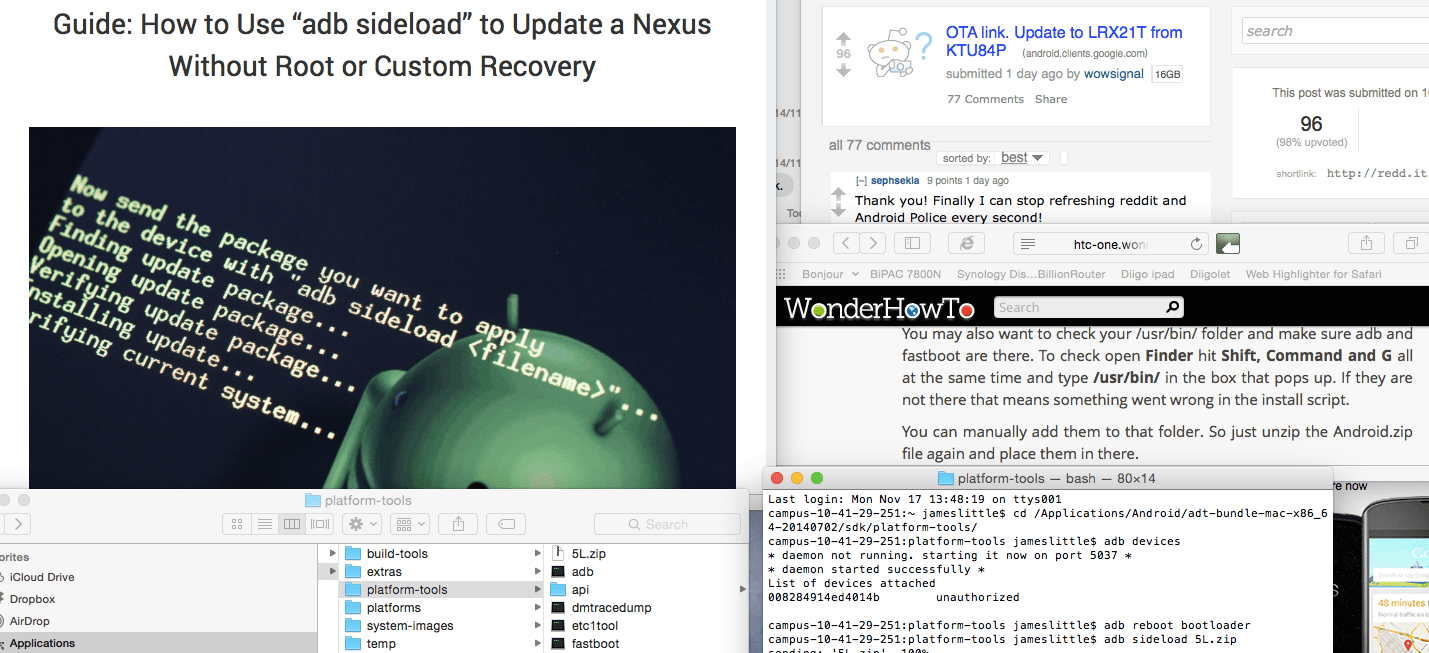1429x653 pixels.
Task: Open sephsekia's user profile
Action: (895, 181)
